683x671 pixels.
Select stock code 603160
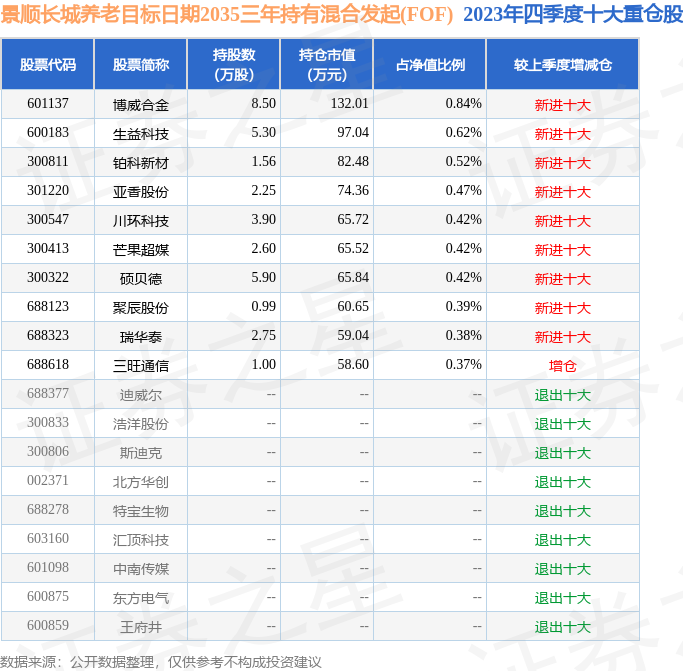tap(48, 539)
